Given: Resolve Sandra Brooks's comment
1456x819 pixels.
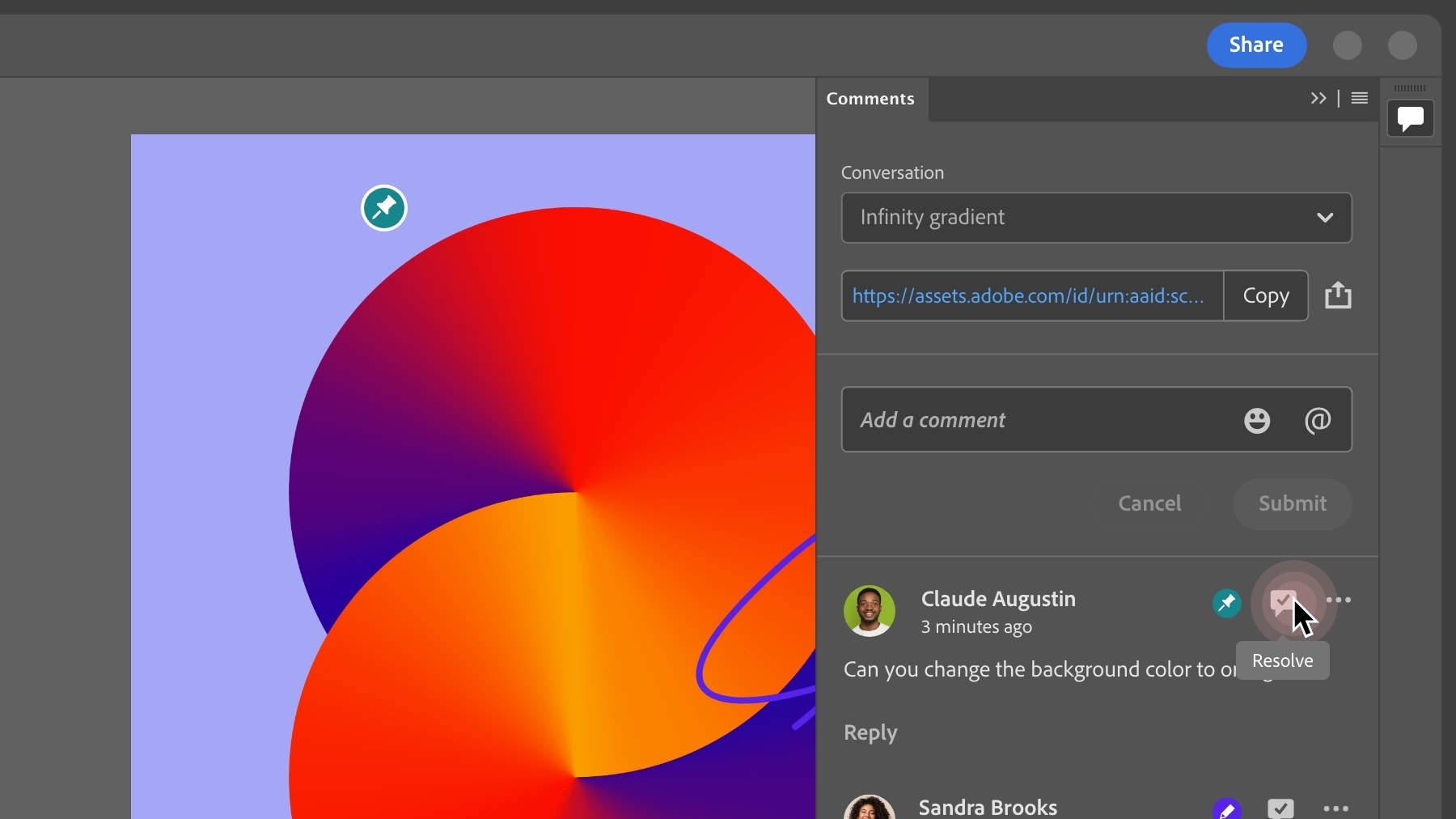Looking at the screenshot, I should tap(1280, 808).
